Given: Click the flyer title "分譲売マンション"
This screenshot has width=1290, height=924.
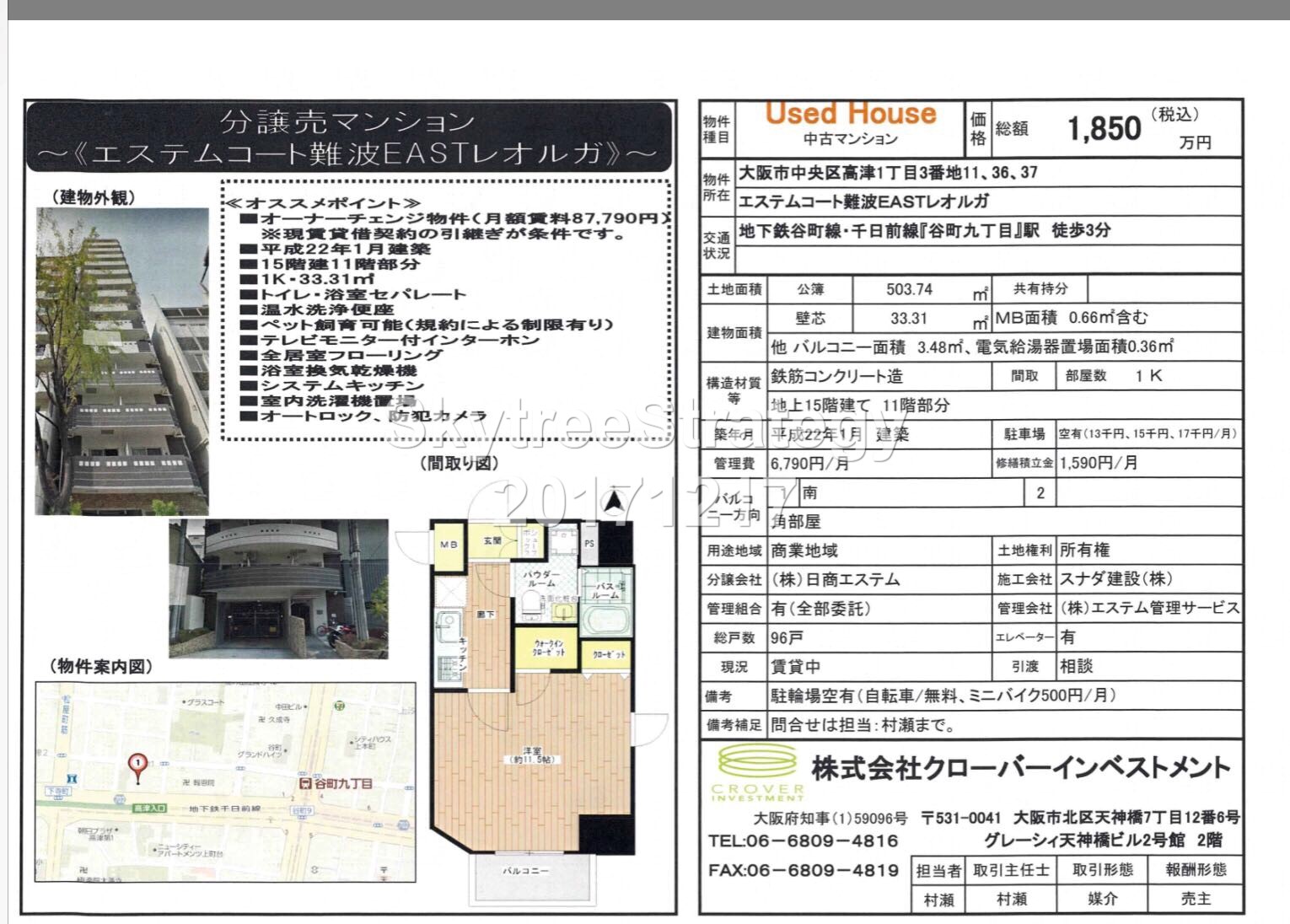Looking at the screenshot, I should tap(347, 123).
